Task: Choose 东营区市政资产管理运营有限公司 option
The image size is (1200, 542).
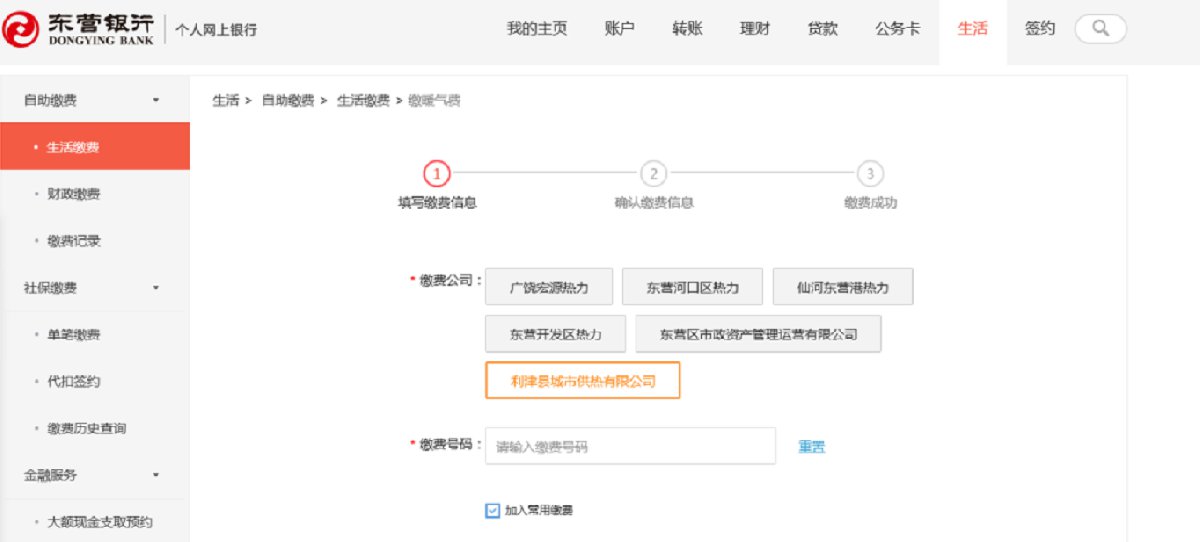Action: click(x=758, y=334)
